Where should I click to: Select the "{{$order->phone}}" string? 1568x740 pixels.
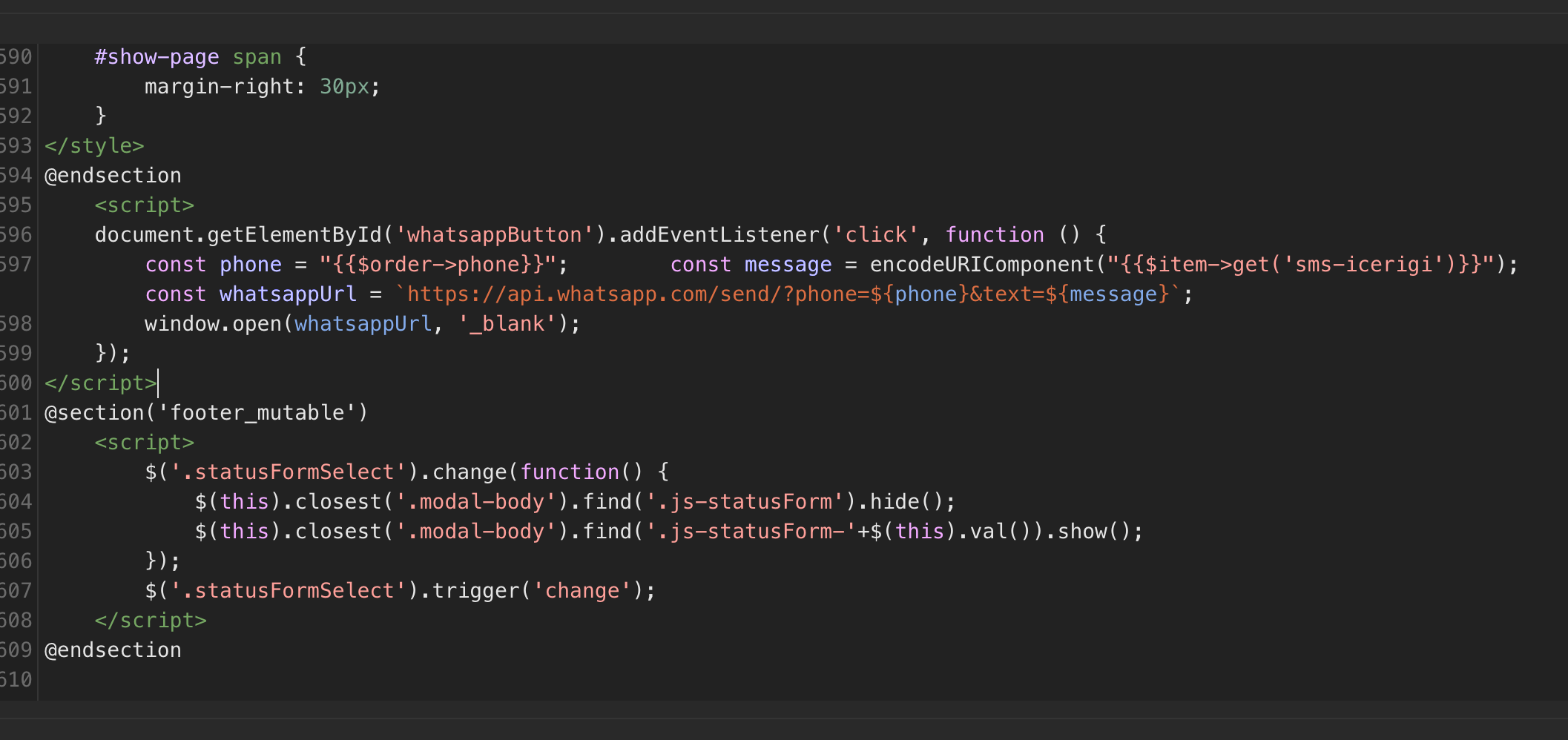438,265
